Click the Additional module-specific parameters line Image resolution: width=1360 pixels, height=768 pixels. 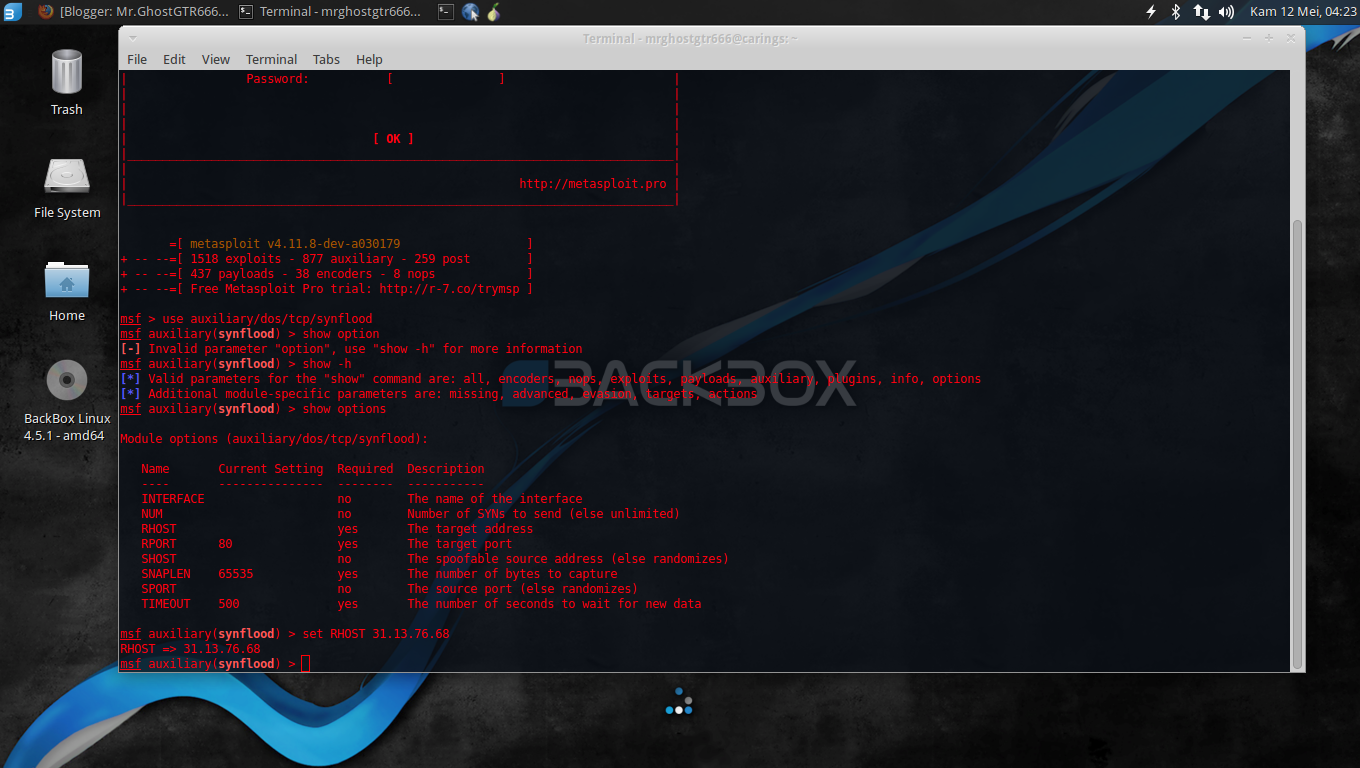point(439,394)
